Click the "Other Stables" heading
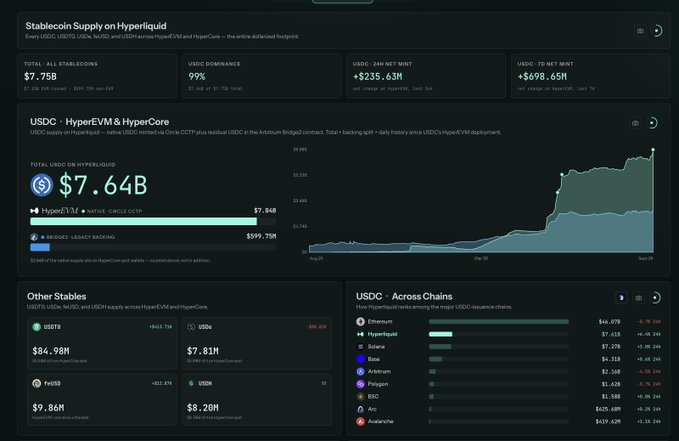The height and width of the screenshot is (441, 679). tap(57, 296)
